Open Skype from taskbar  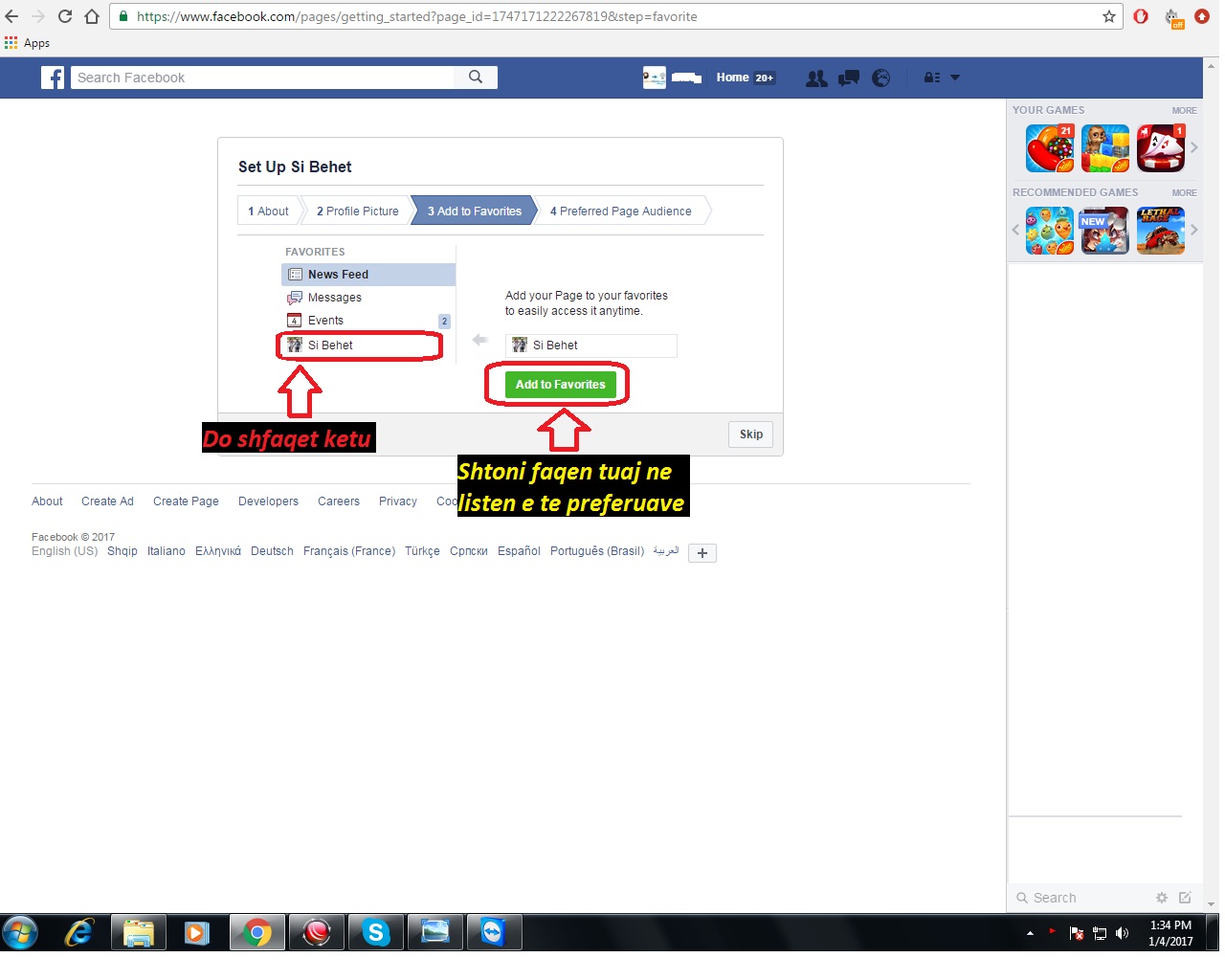pos(376,932)
